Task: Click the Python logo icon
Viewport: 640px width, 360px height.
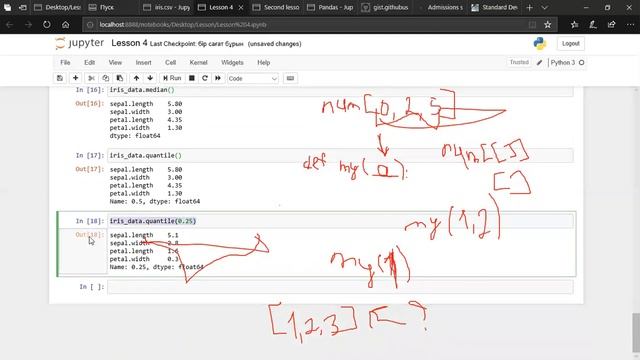Action: [x=540, y=43]
